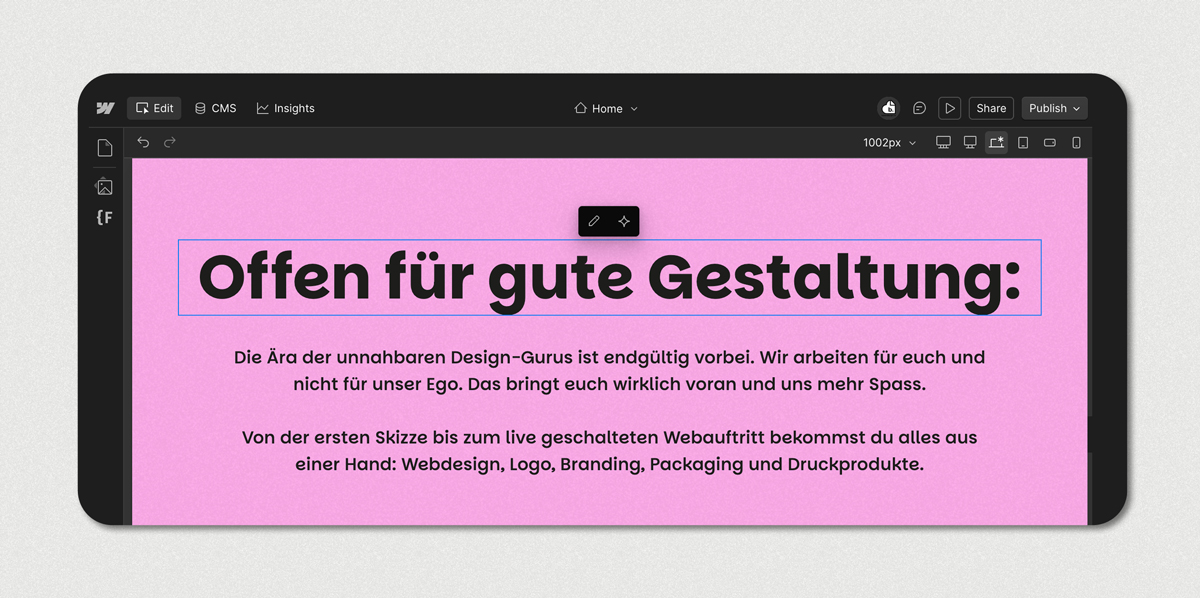Click the paragraph starting Von der ersten Skizze
This screenshot has height=598, width=1200.
click(609, 451)
